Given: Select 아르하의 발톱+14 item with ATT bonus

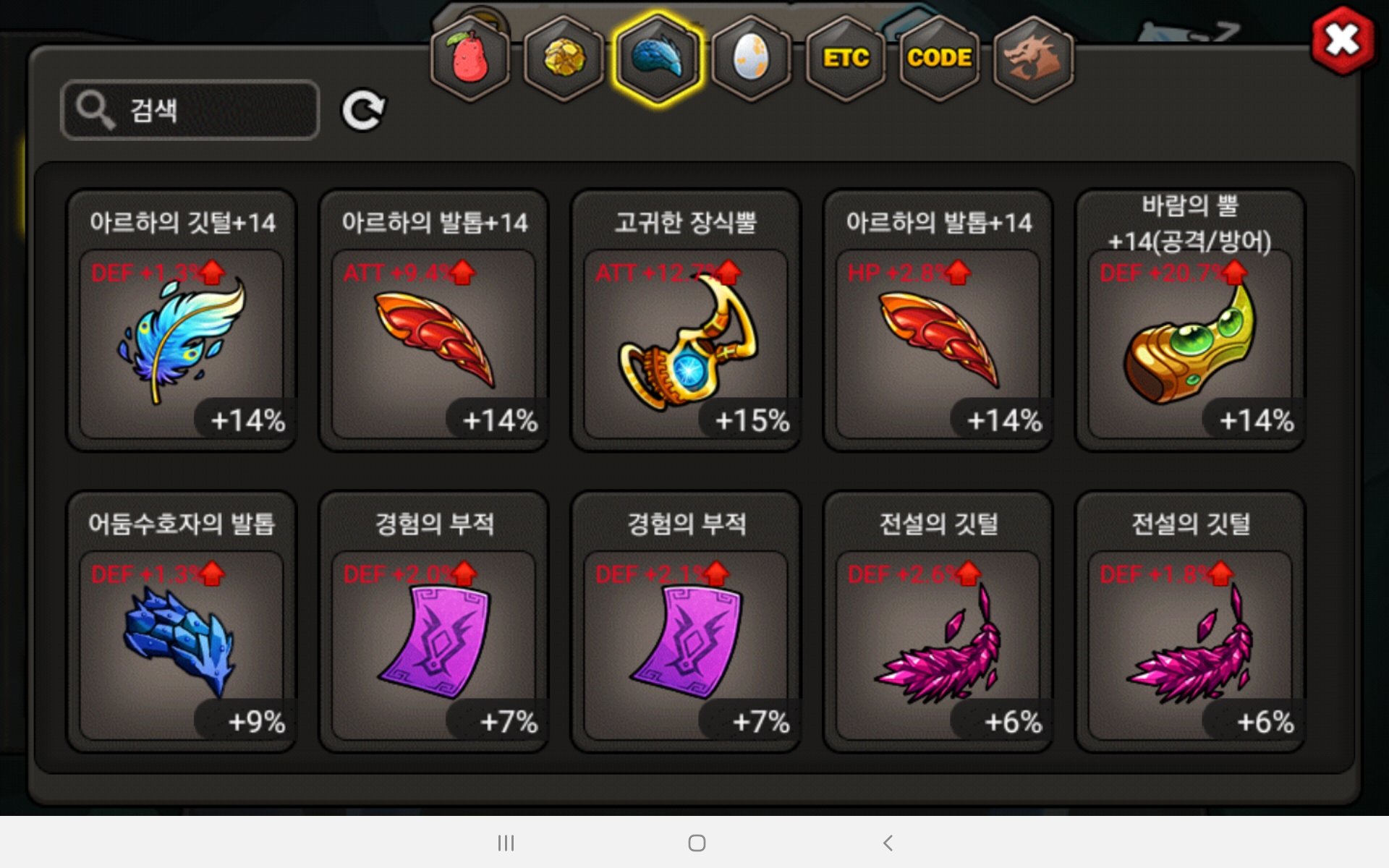Looking at the screenshot, I should point(434,320).
